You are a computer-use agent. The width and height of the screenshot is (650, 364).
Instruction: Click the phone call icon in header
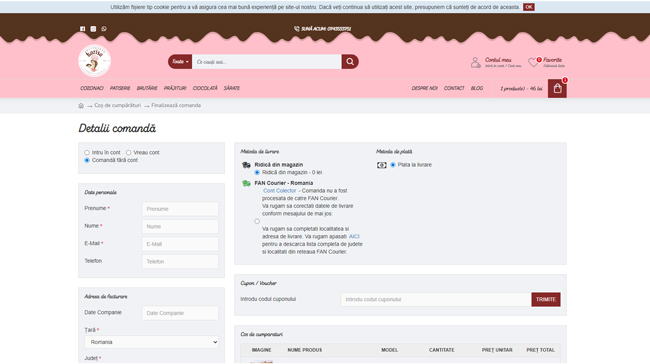point(296,29)
